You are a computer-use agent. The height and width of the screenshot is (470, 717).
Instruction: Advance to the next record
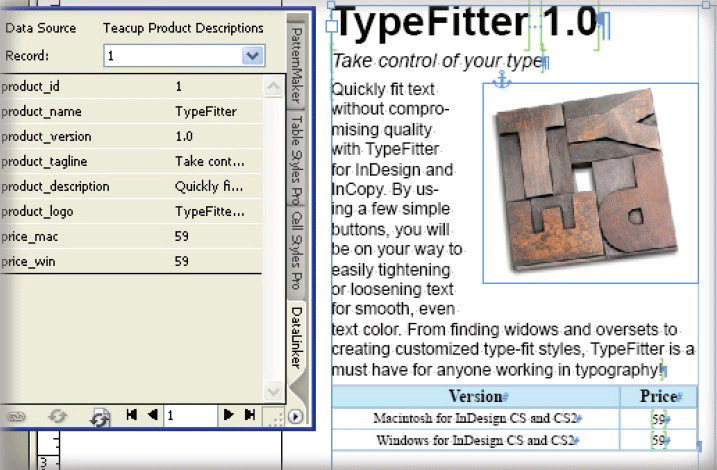tap(228, 415)
